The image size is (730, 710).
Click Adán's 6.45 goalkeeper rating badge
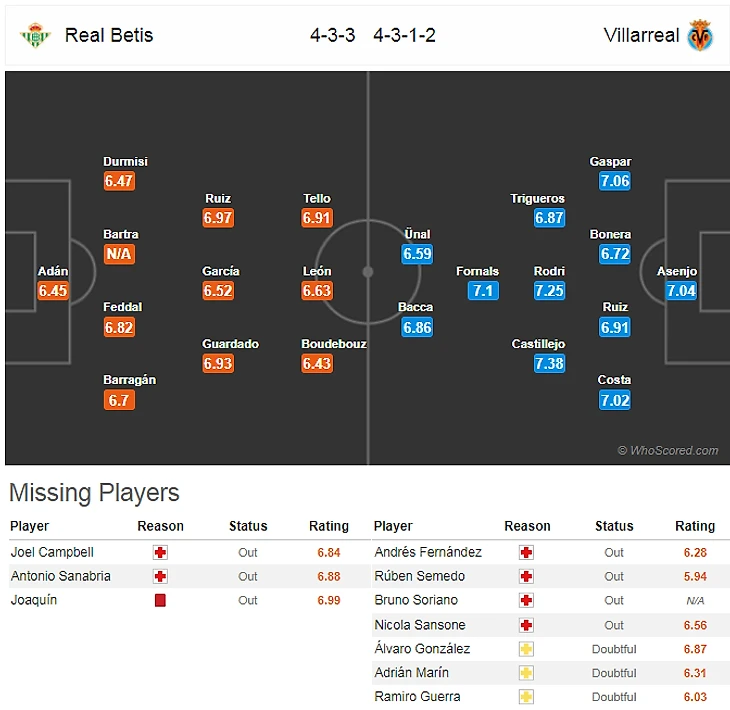click(53, 291)
